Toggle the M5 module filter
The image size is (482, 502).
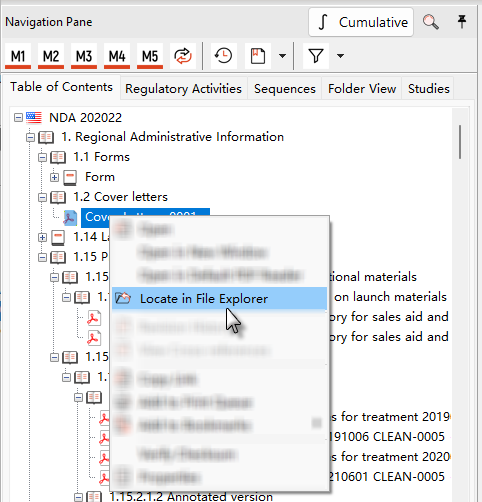[x=150, y=56]
